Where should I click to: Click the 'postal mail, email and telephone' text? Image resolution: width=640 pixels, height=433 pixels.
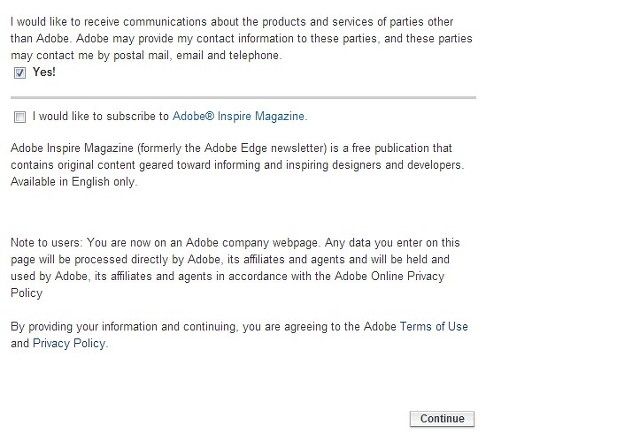[x=197, y=55]
